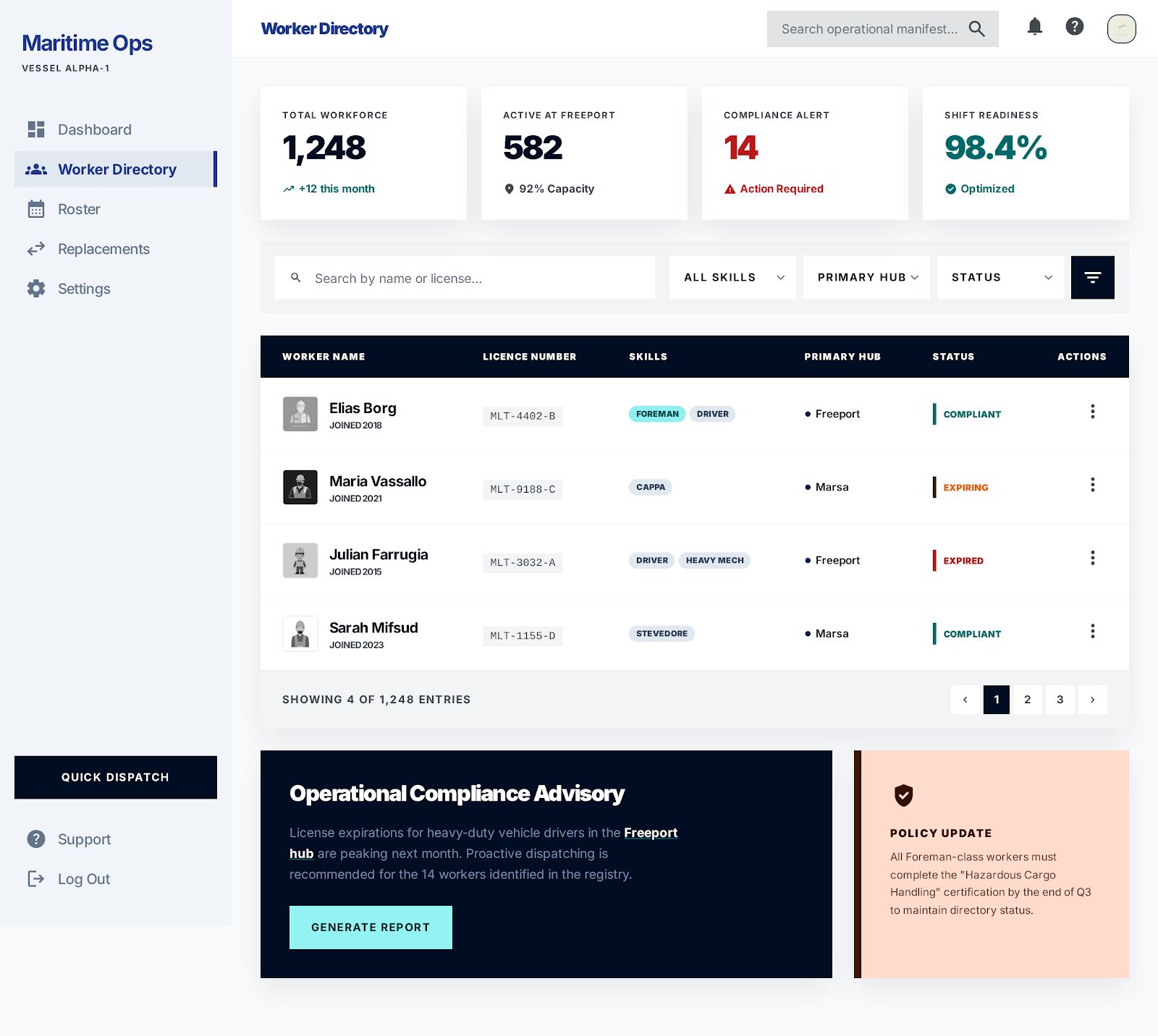
Task: Click the Generate Report button
Action: 370,927
